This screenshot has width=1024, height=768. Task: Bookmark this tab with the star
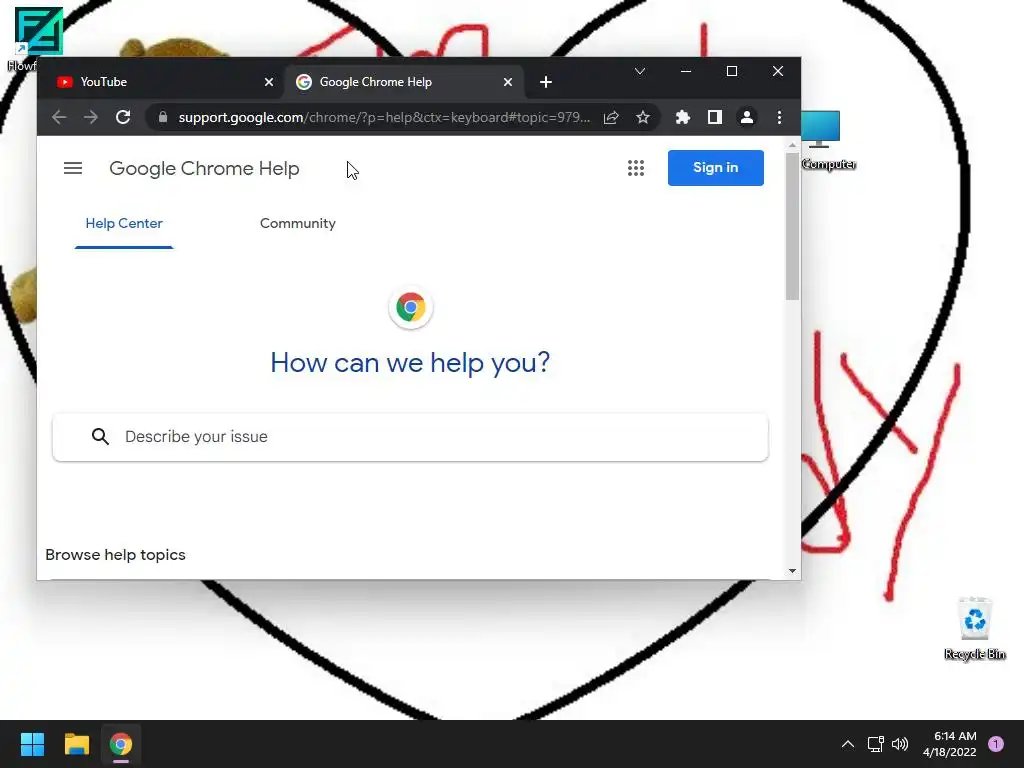[x=643, y=118]
